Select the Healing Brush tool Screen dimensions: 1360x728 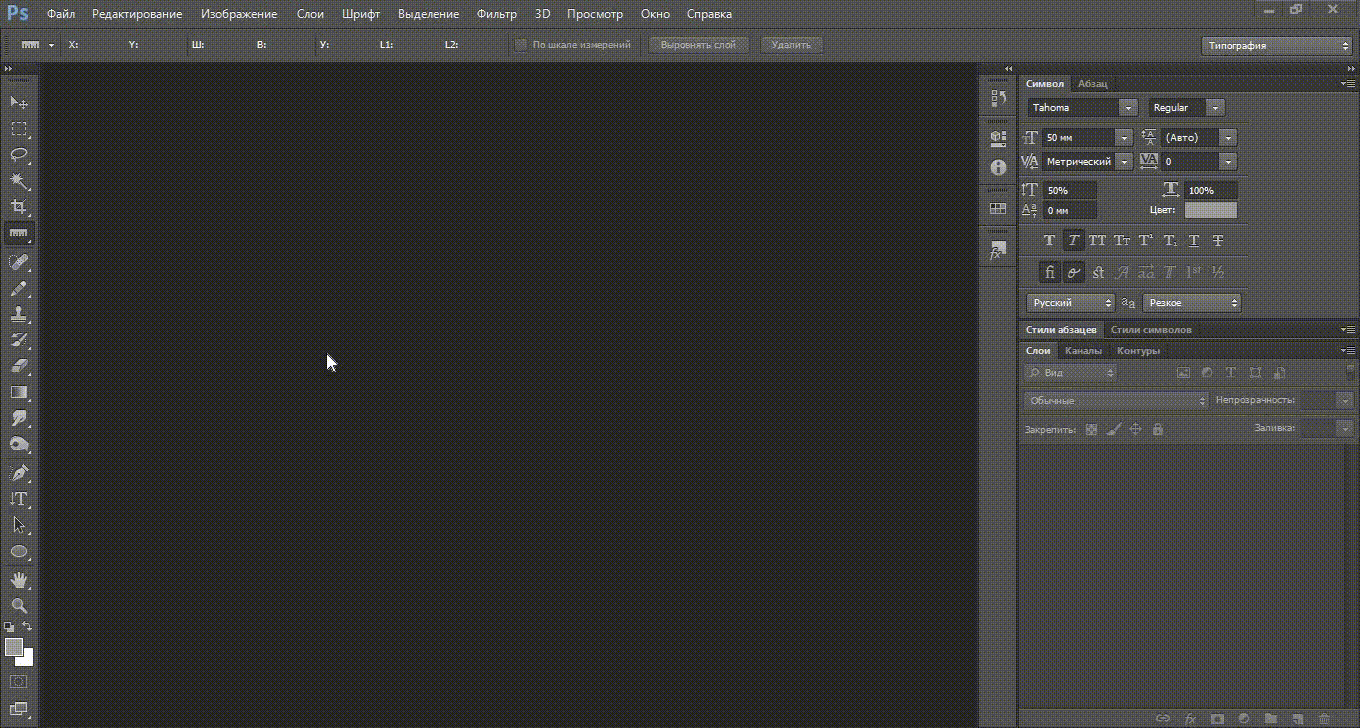pos(19,262)
